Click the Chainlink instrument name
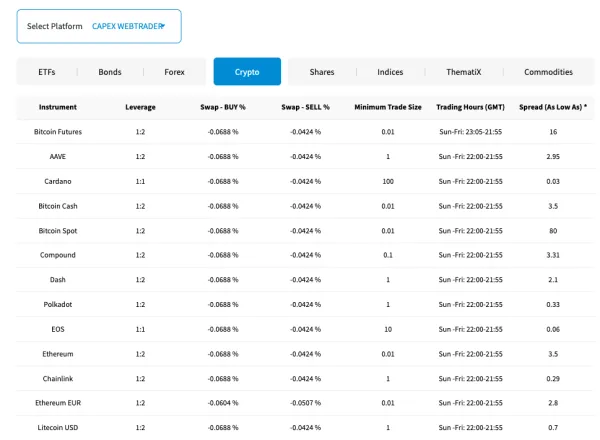This screenshot has height=440, width=600. (58, 378)
